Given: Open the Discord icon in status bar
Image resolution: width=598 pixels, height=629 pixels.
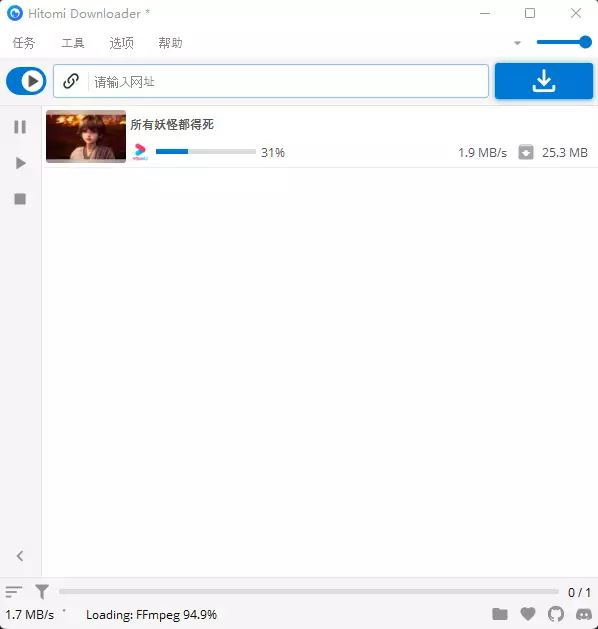Looking at the screenshot, I should [584, 614].
